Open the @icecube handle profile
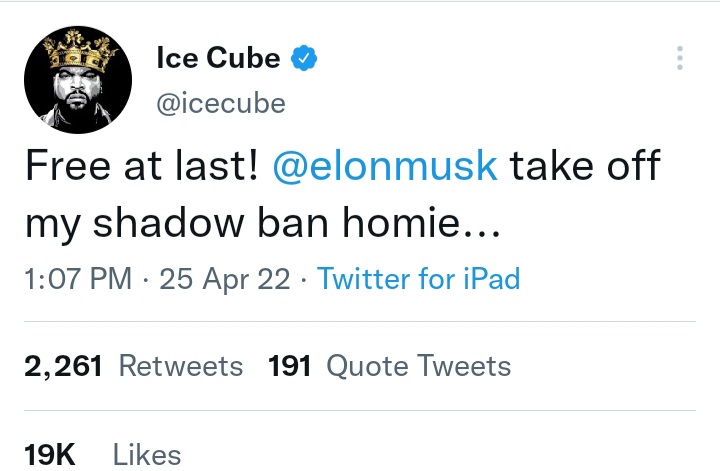720x471 pixels. (x=221, y=103)
